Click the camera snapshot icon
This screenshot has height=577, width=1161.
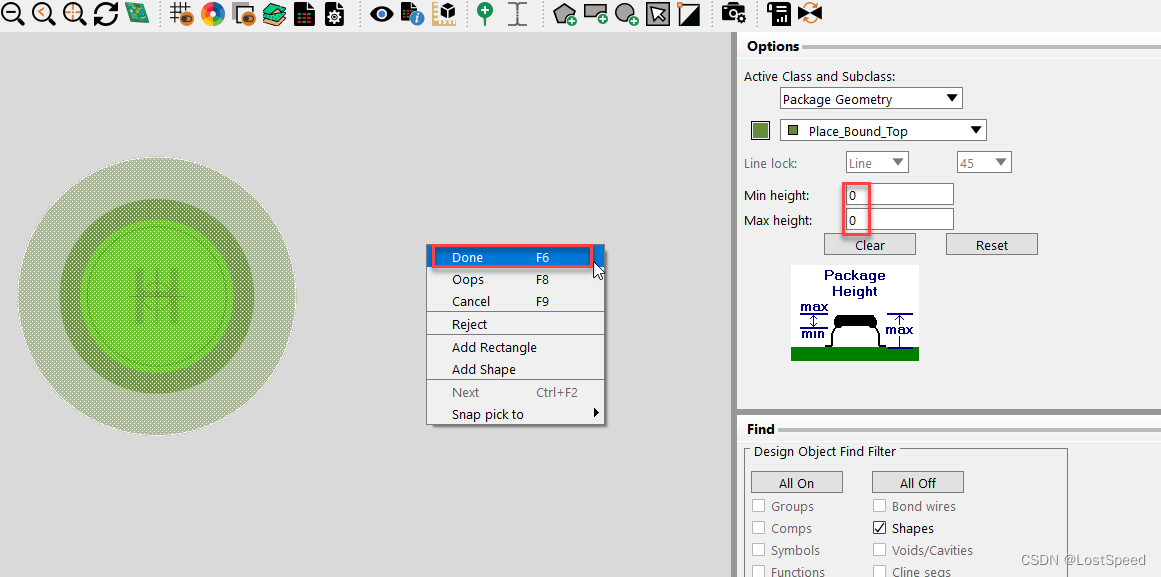(733, 14)
